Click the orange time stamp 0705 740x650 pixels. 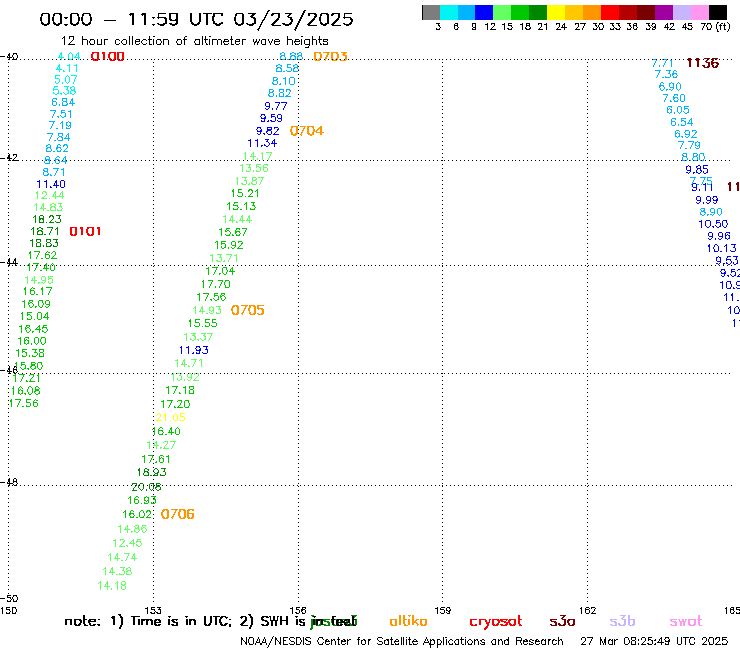(248, 310)
